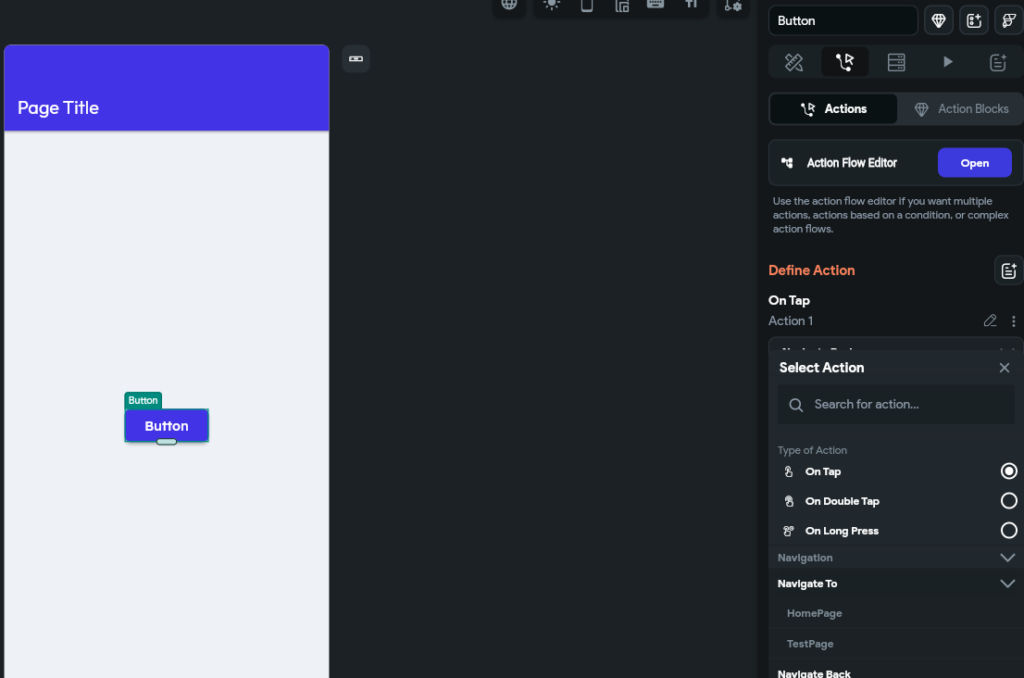The width and height of the screenshot is (1024, 678).
Task: Collapse the Navigation section chevron
Action: pyautogui.click(x=1007, y=558)
